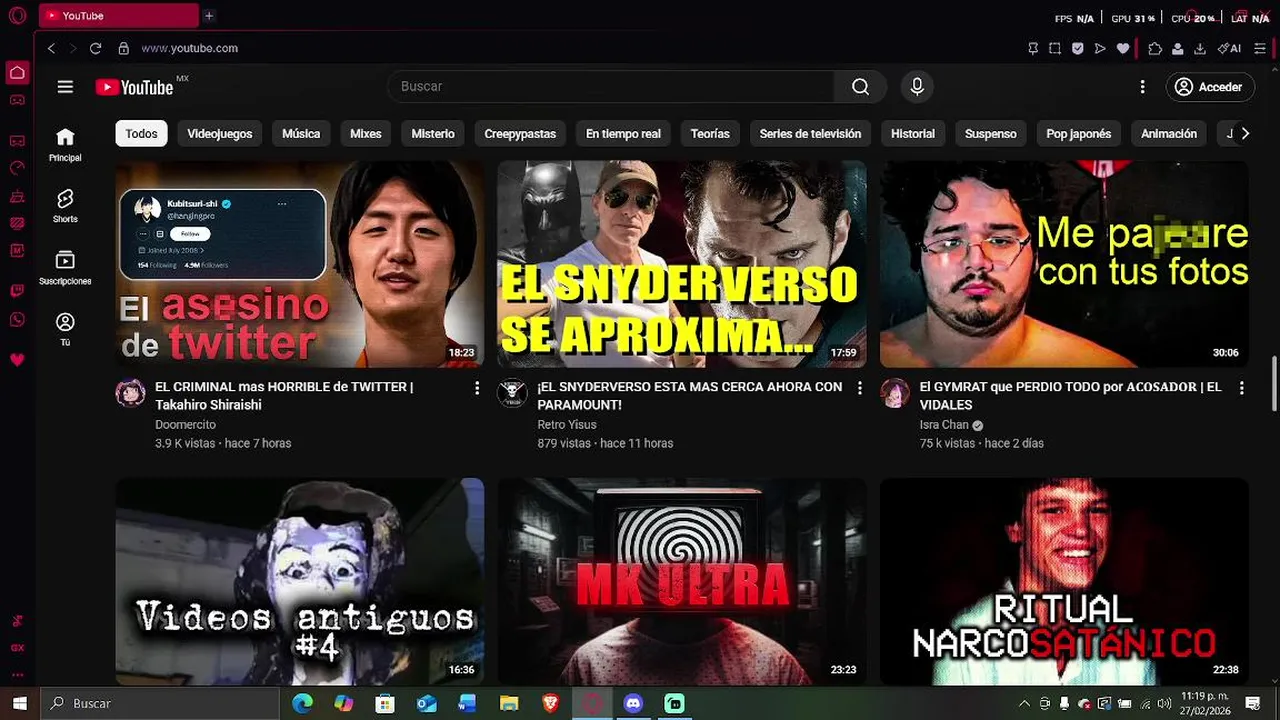The width and height of the screenshot is (1280, 720).
Task: Open the new tab plus button
Action: [x=209, y=16]
